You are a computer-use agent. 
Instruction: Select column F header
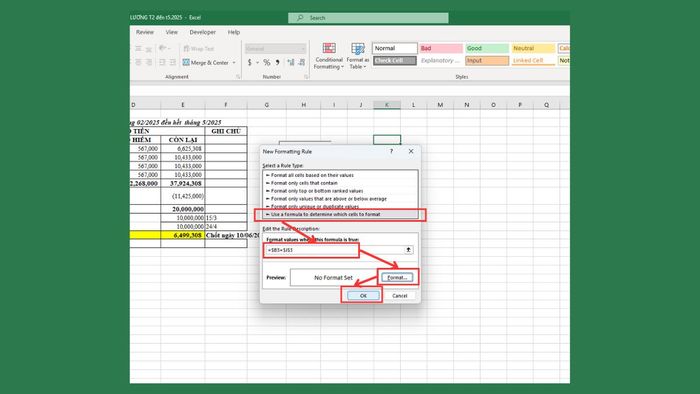click(226, 105)
